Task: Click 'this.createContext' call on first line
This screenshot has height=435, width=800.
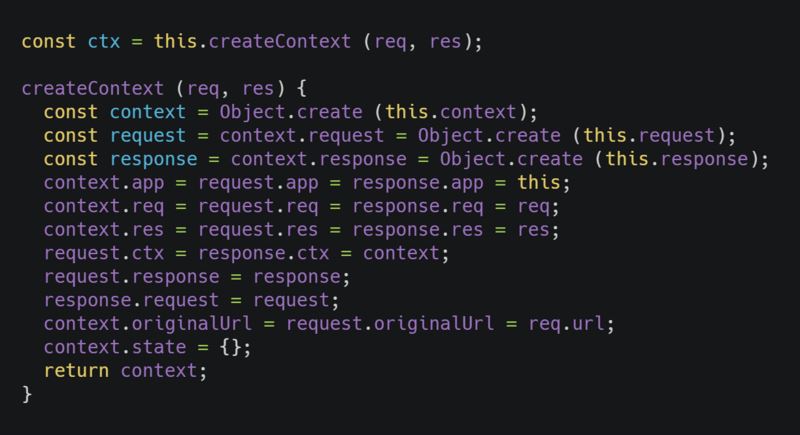Action: (253, 41)
